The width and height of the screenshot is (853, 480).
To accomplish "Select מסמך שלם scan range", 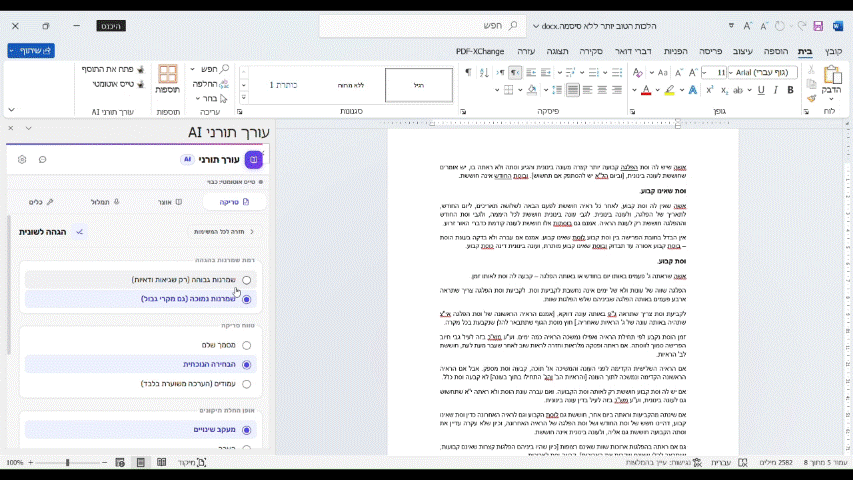I will pyautogui.click(x=246, y=346).
